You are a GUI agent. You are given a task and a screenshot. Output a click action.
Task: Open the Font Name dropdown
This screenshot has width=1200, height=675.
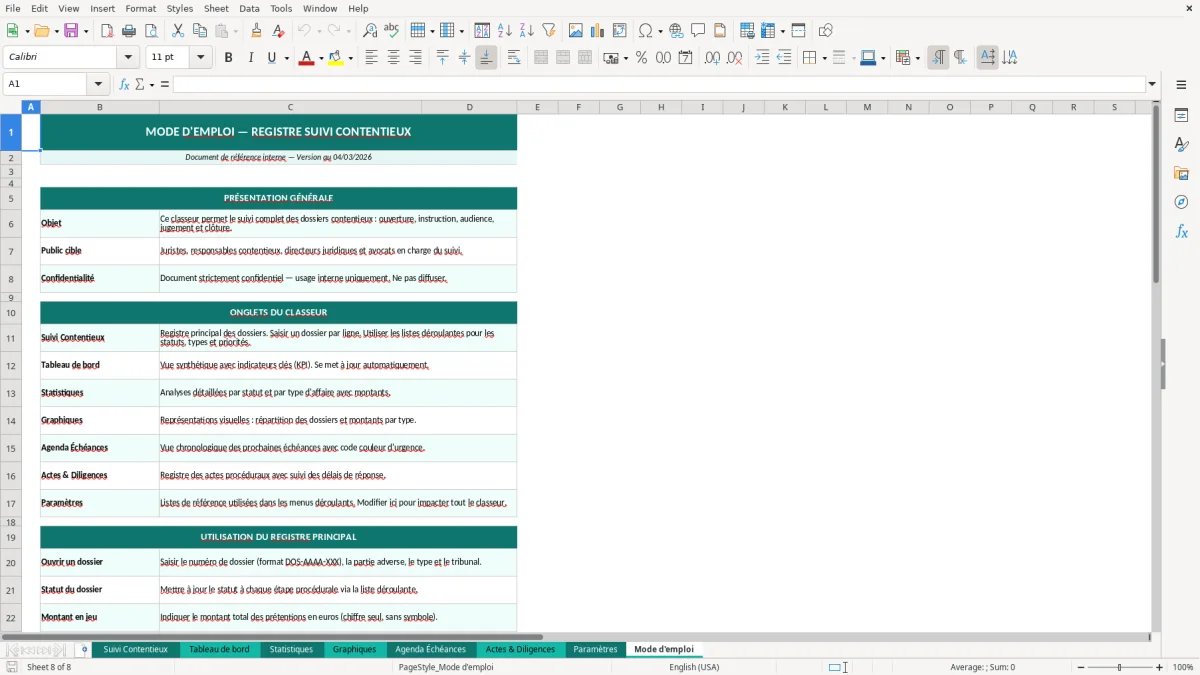coord(128,58)
